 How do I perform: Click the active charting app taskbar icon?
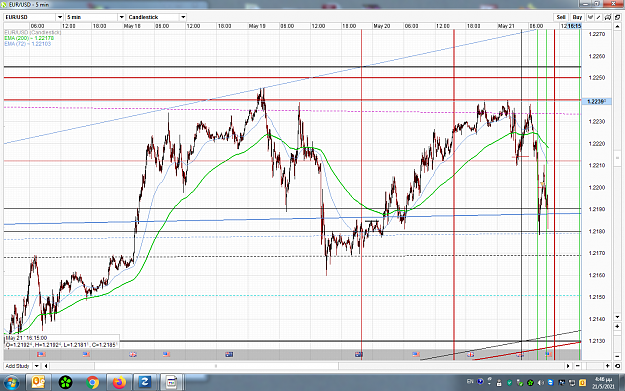(172, 383)
